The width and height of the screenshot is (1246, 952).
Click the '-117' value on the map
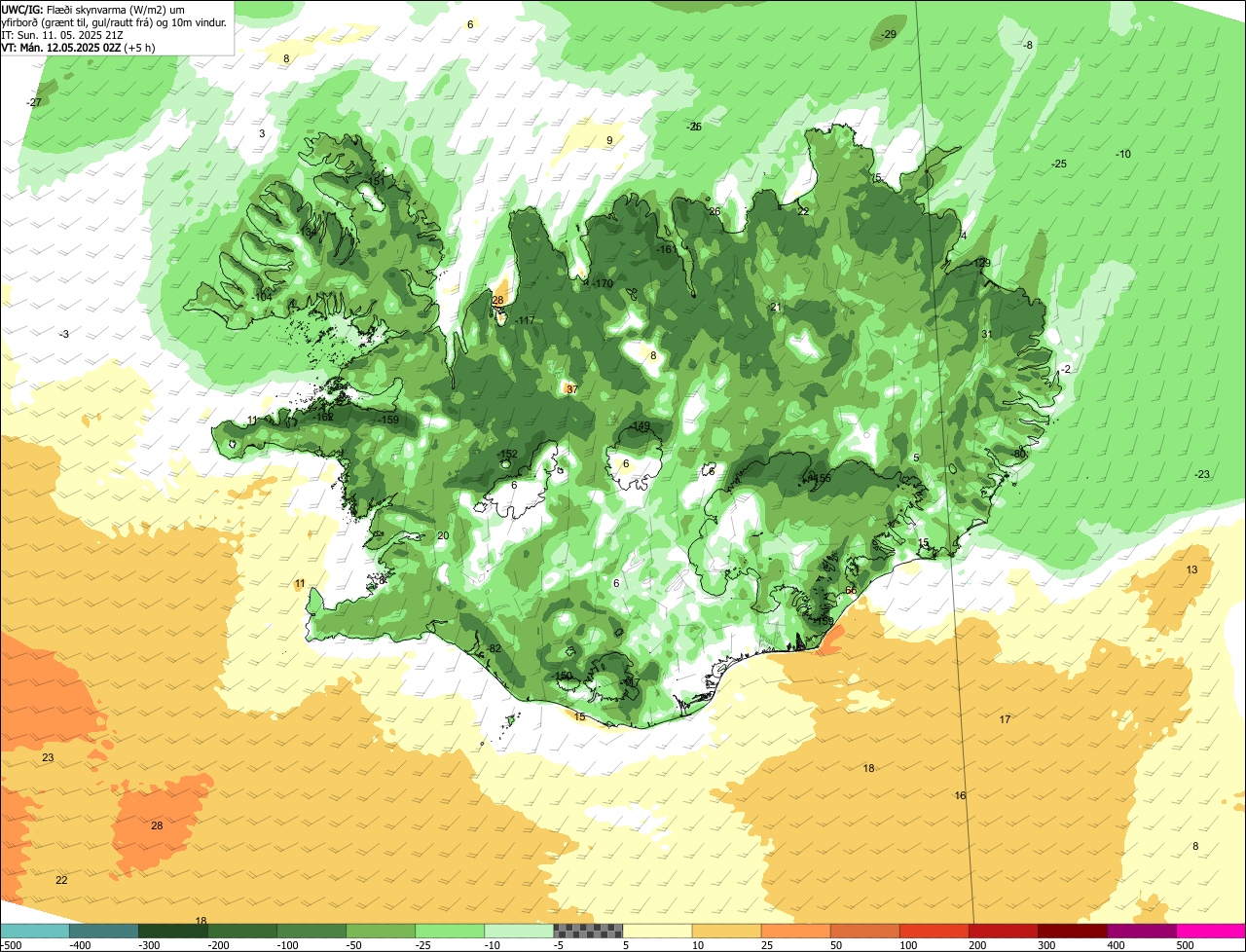click(x=526, y=320)
